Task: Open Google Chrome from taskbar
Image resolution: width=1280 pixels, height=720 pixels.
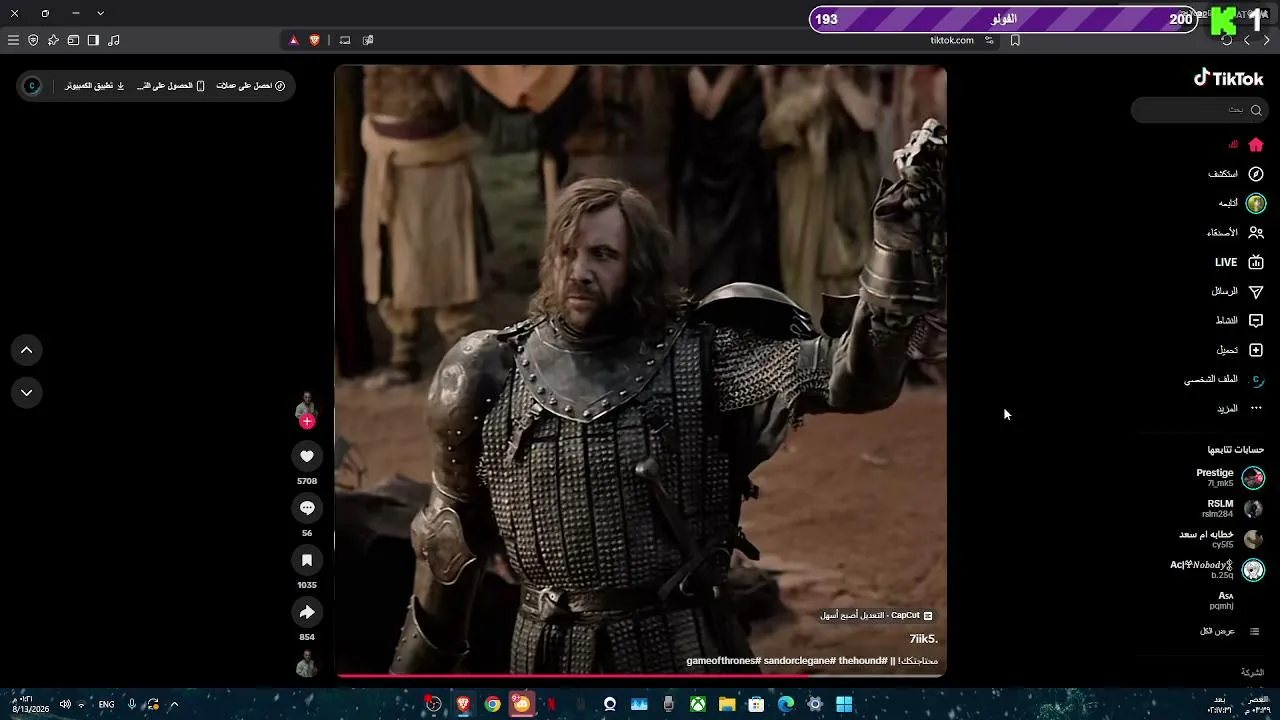Action: [x=492, y=704]
